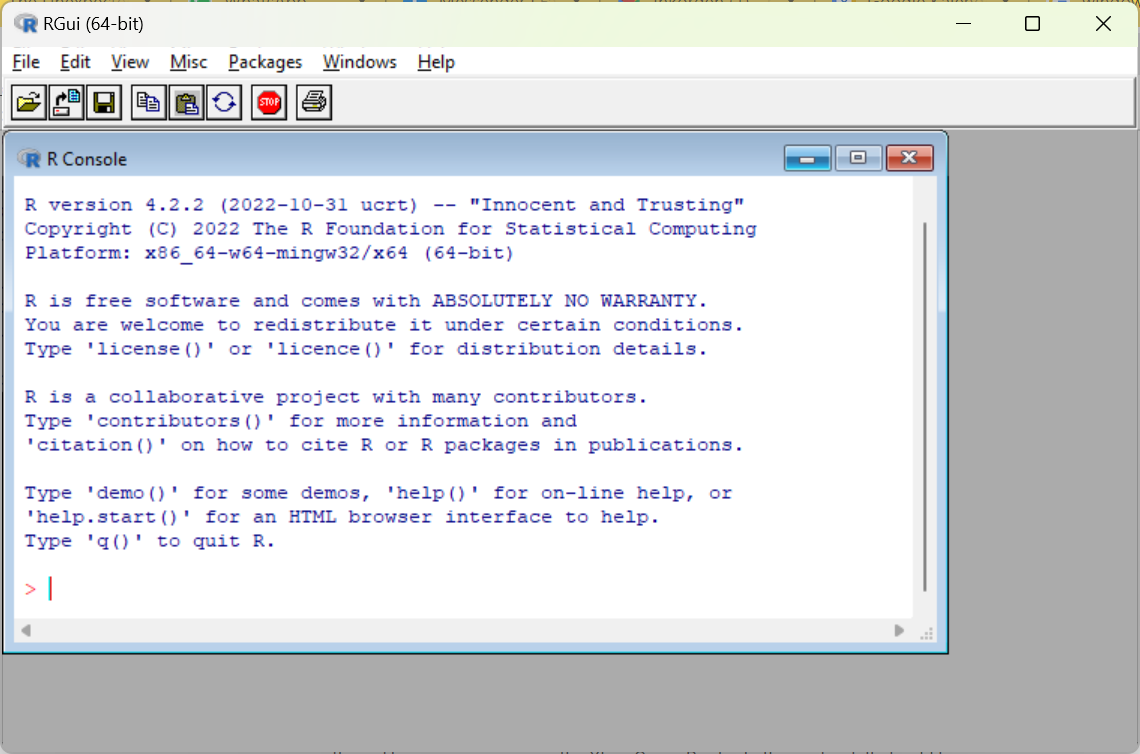This screenshot has width=1140, height=754.
Task: Click 'Innocent and Trusting' version nickname
Action: click(x=606, y=205)
